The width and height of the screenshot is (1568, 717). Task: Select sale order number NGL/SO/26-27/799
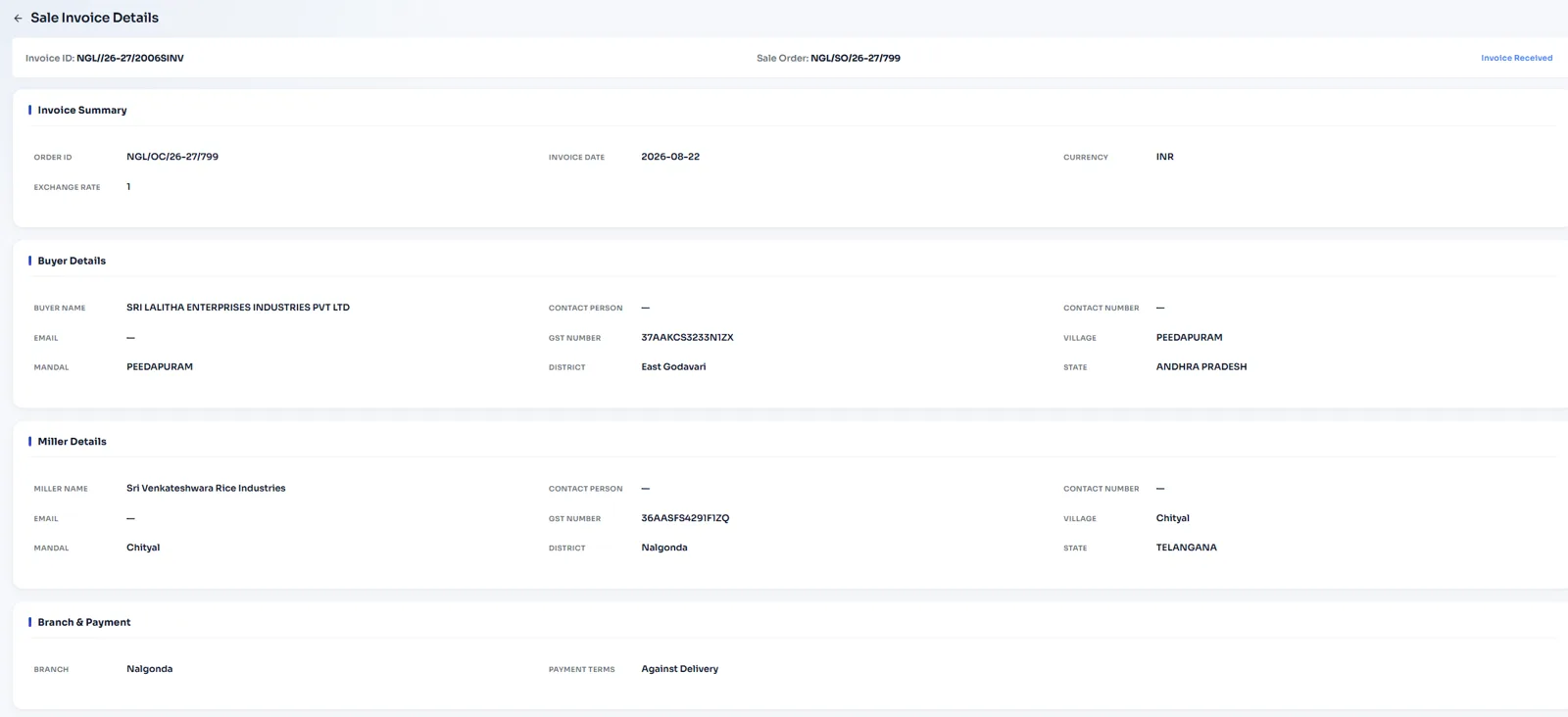point(856,58)
